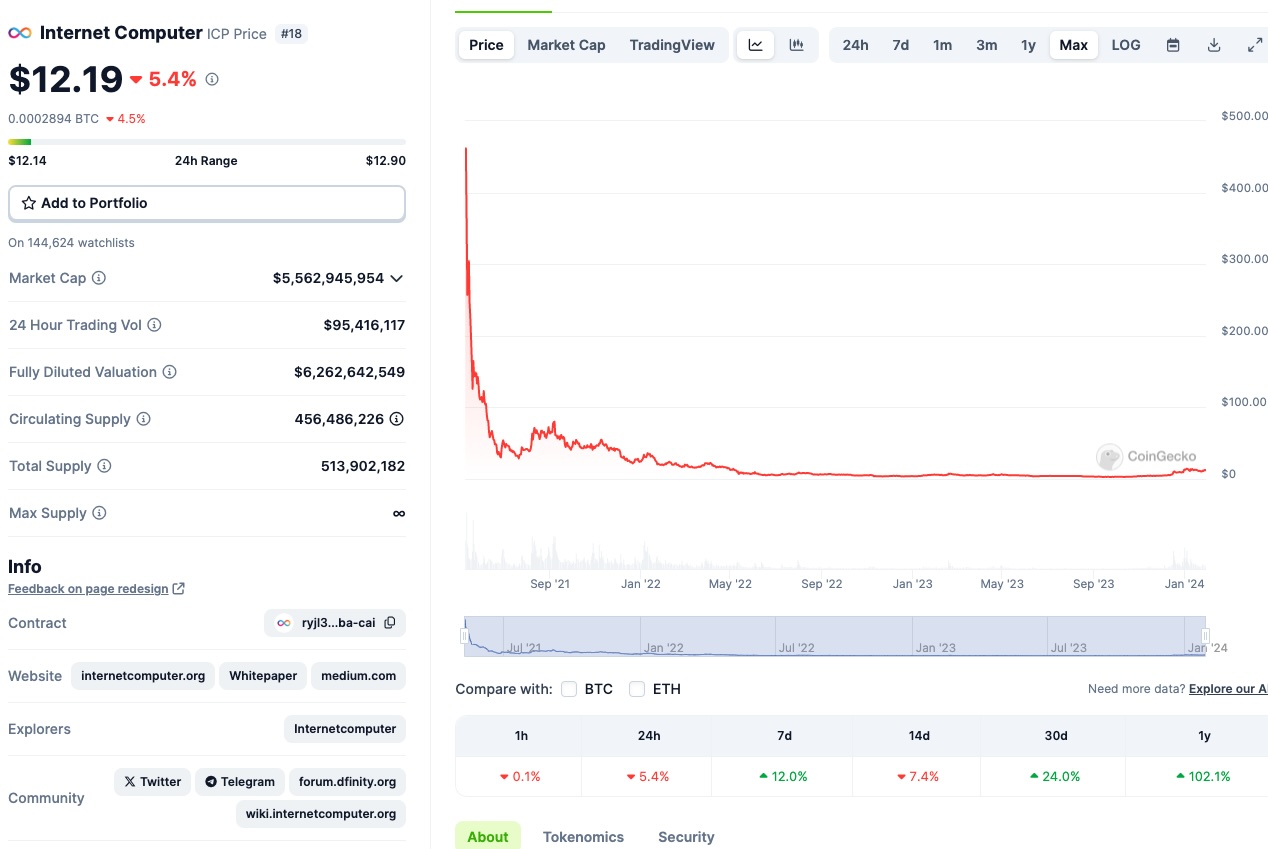
Task: Click the 0.0002894 BTC price value
Action: [x=54, y=119]
